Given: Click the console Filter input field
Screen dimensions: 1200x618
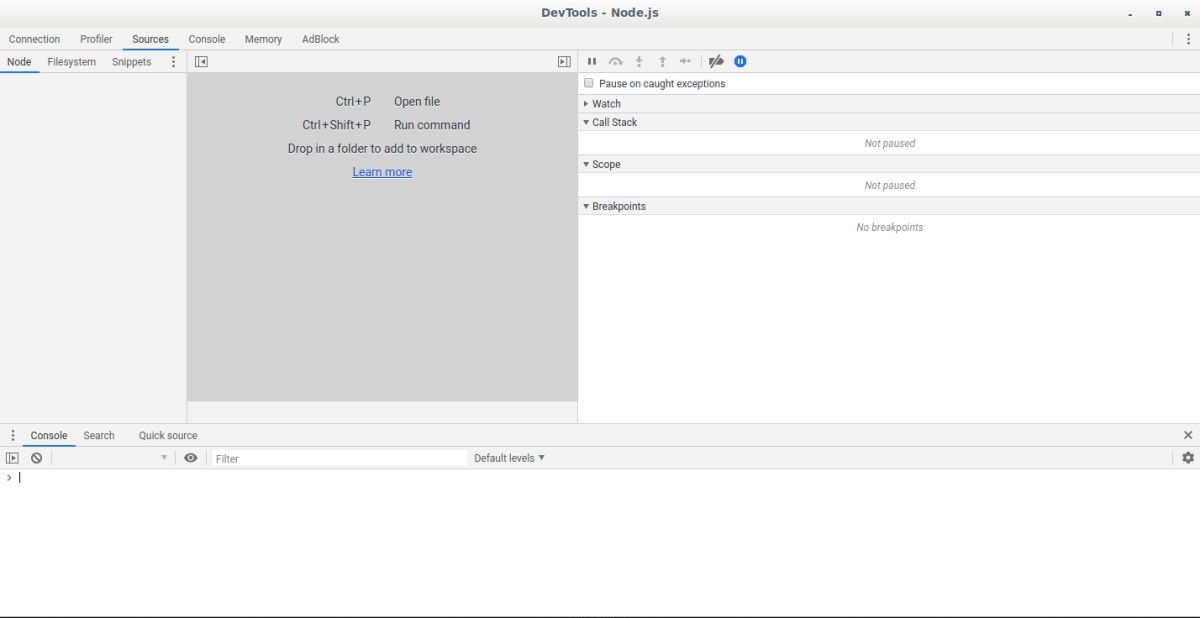Looking at the screenshot, I should (340, 458).
